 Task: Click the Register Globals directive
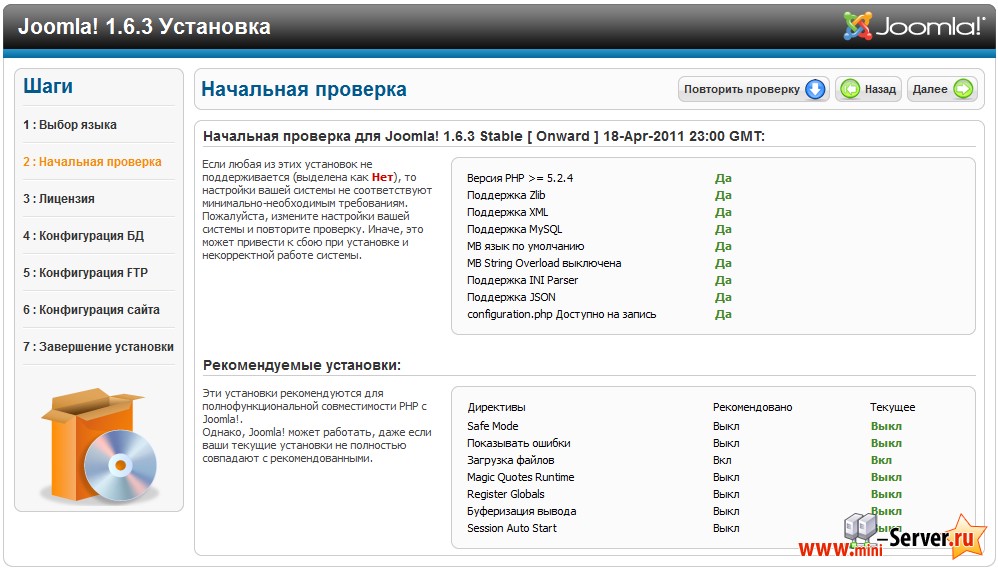505,494
